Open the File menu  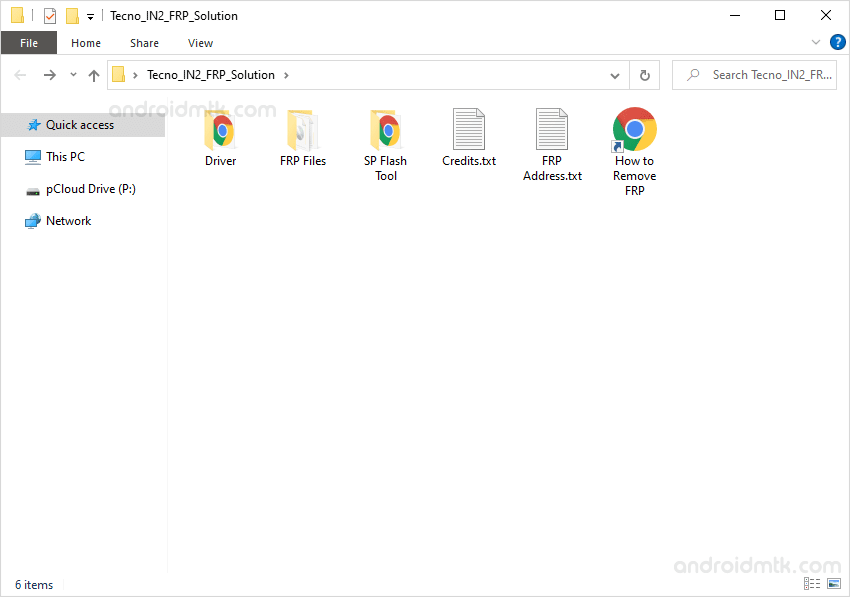pyautogui.click(x=29, y=43)
